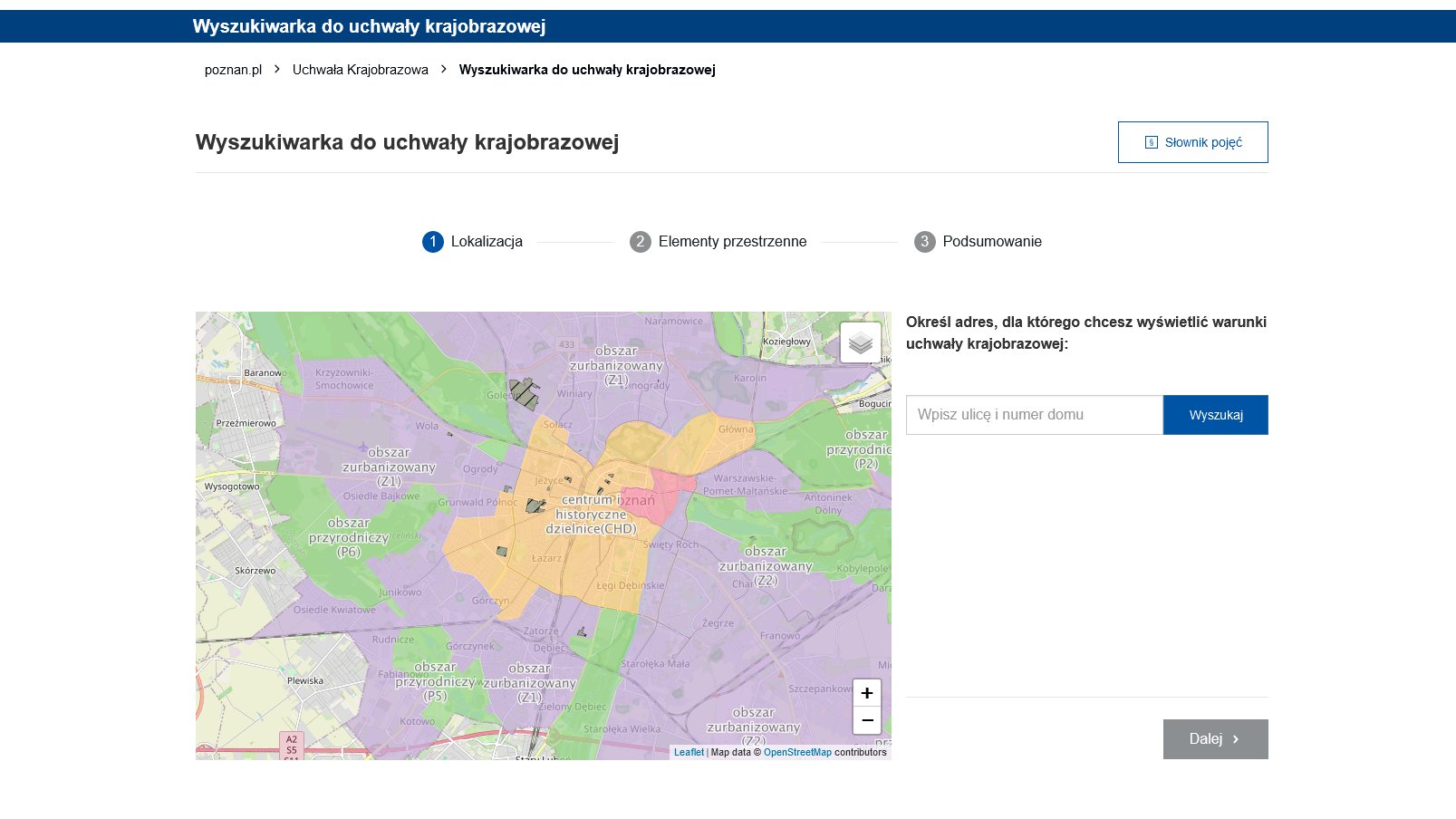Click the obszar przyrodniczy (P2) map label
This screenshot has height=819, width=1456.
click(861, 449)
